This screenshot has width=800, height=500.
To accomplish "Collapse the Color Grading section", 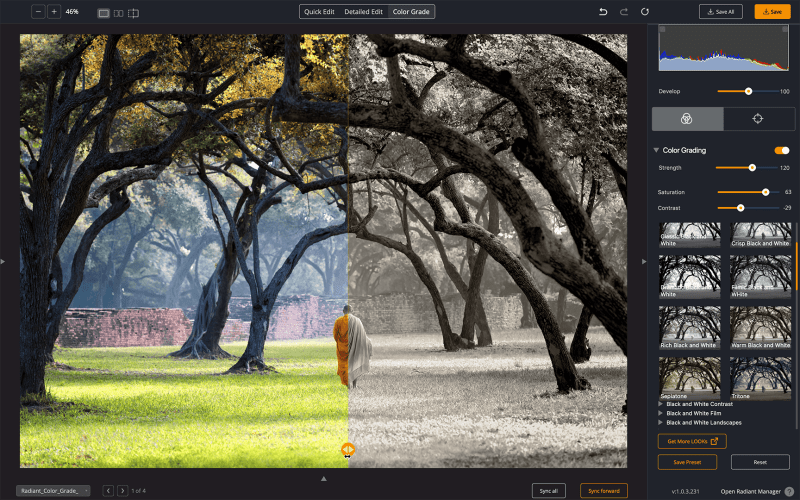I will coord(656,150).
